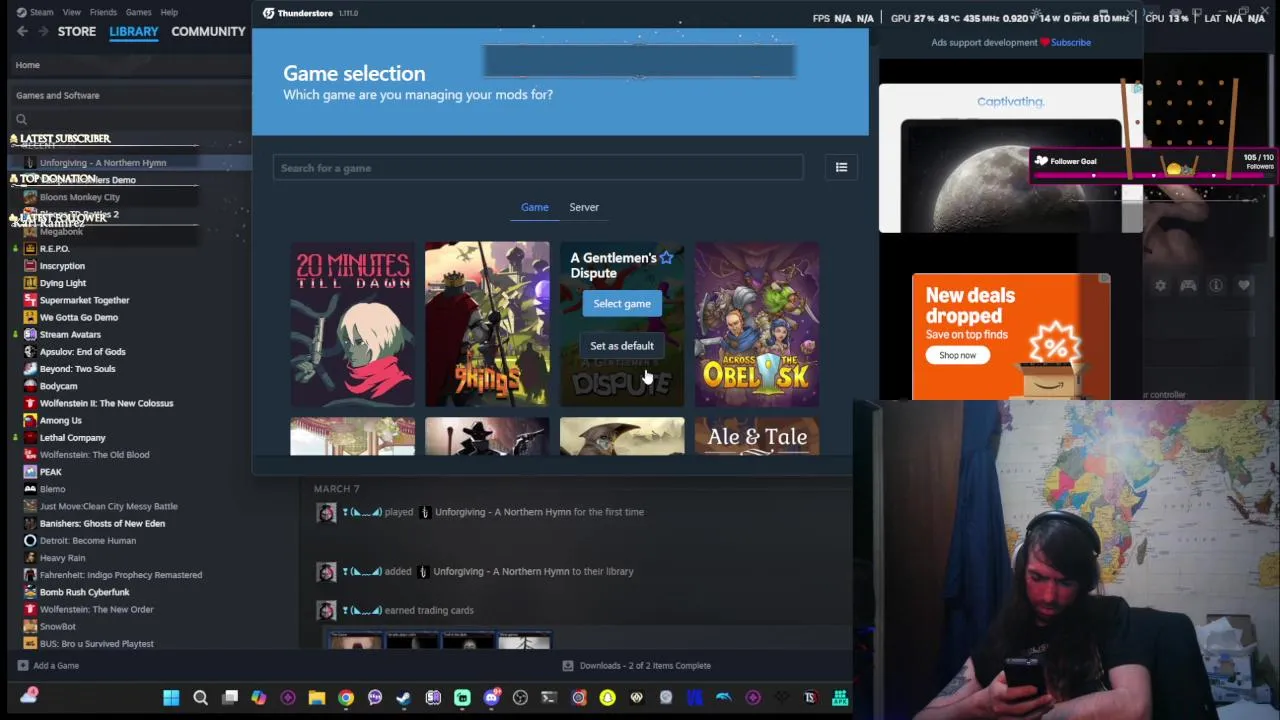
Task: Select Dying Light in library list
Action: point(62,283)
